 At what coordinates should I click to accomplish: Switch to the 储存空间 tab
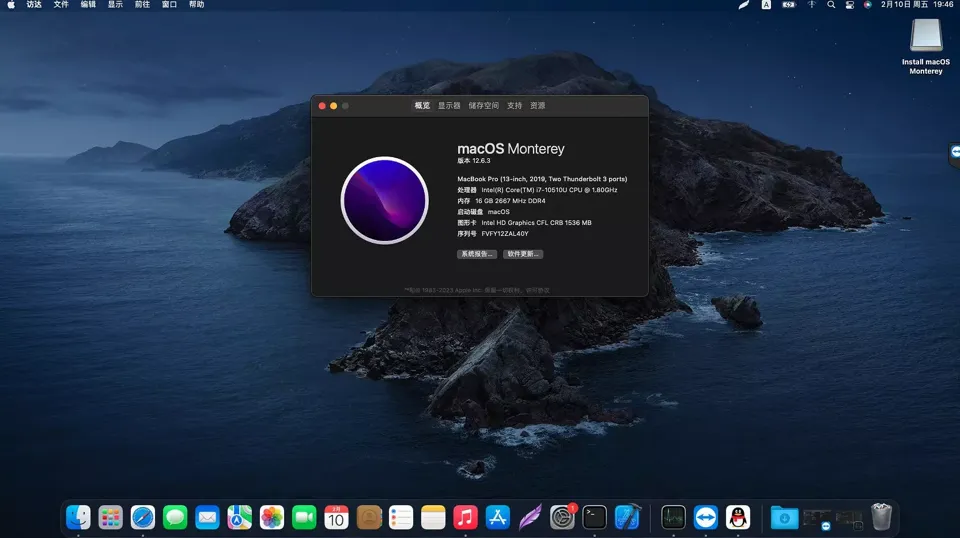[x=483, y=105]
